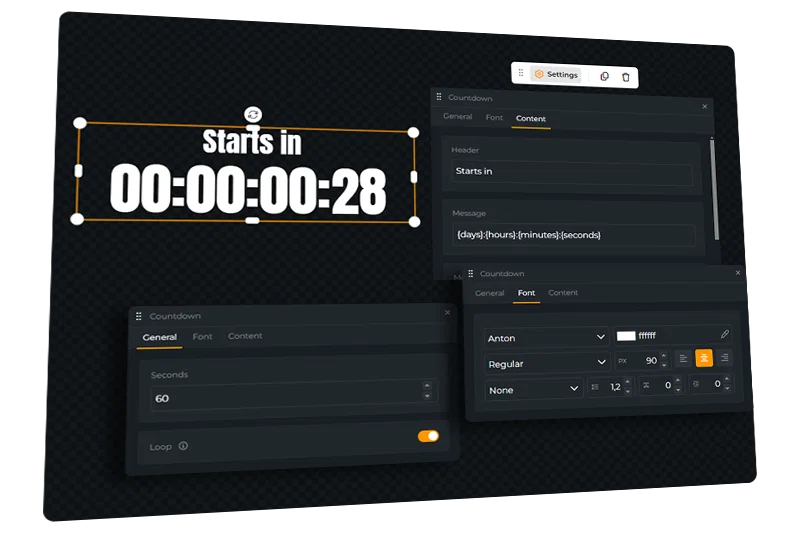800x533 pixels.
Task: Align text left in the Font panel
Action: [683, 359]
